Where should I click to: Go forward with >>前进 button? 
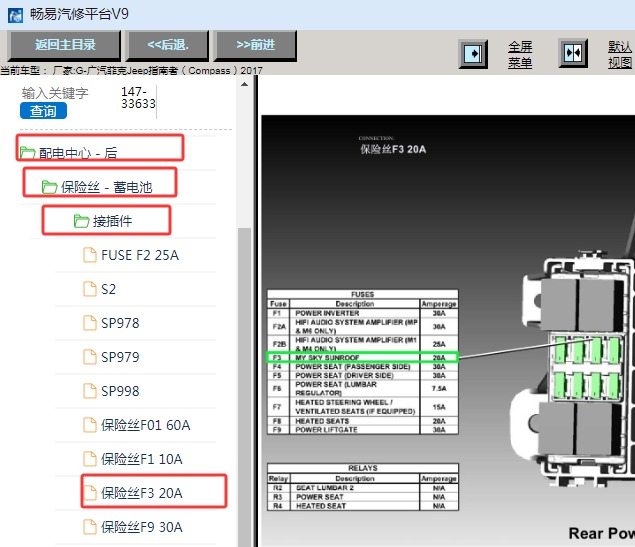pos(255,45)
